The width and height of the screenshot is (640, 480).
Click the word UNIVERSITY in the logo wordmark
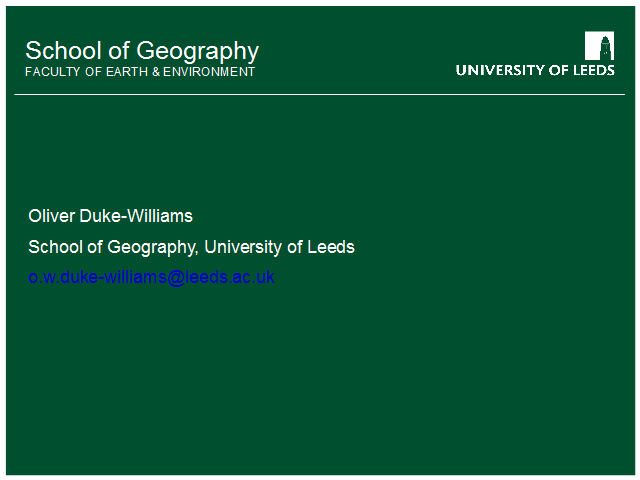[x=500, y=70]
